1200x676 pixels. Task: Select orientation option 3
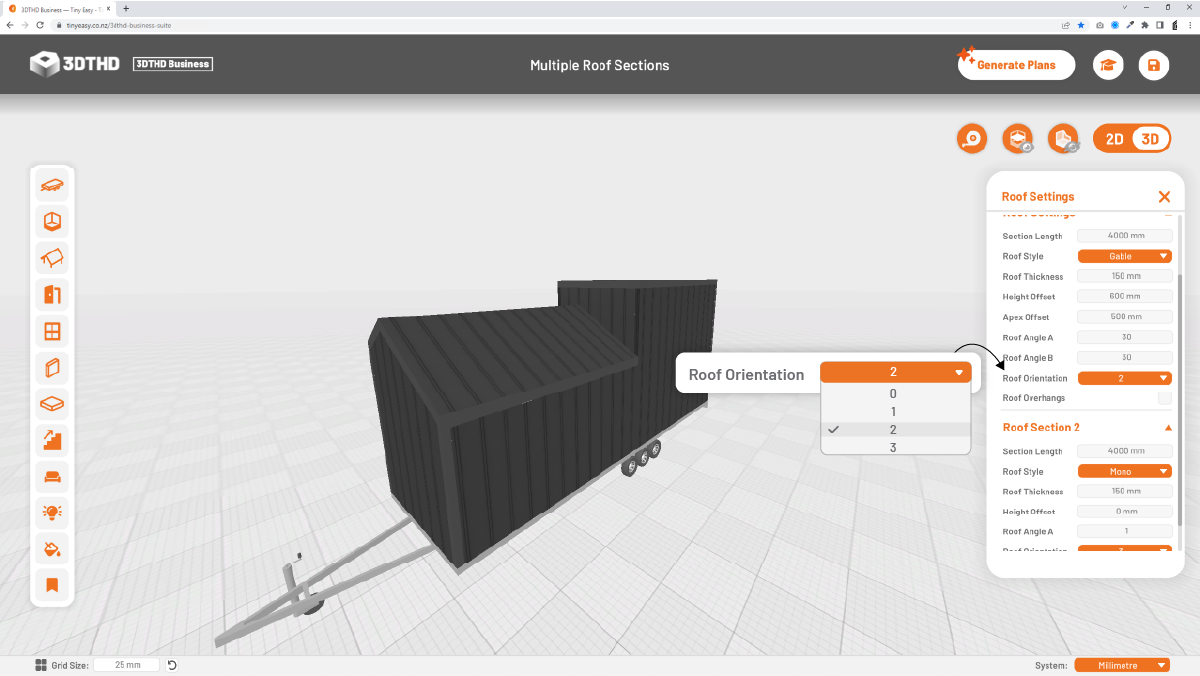tap(895, 447)
